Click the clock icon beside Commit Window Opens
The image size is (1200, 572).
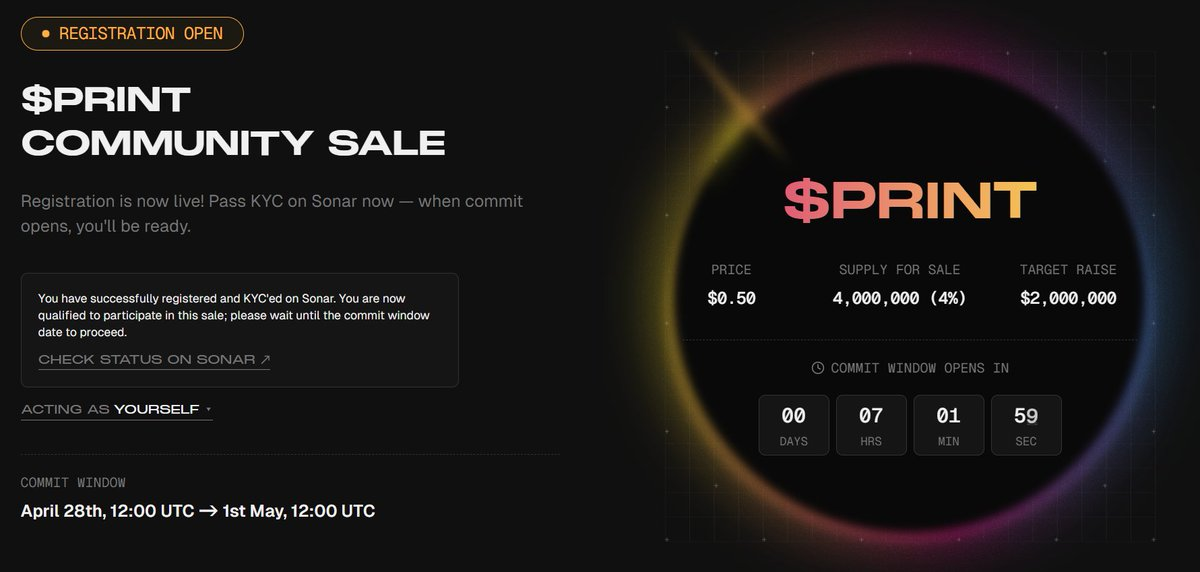[x=818, y=368]
